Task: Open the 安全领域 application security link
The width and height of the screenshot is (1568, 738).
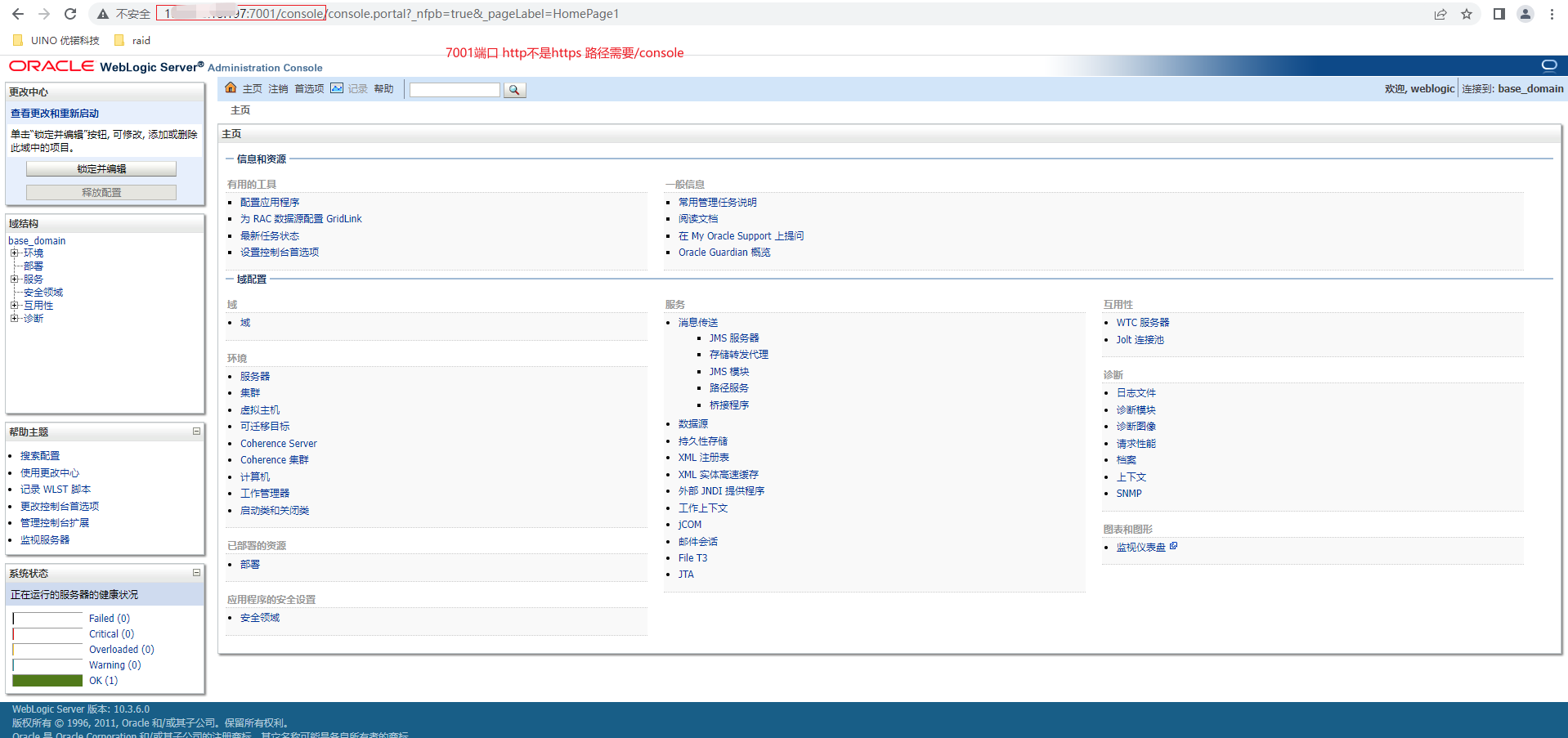Action: point(260,618)
